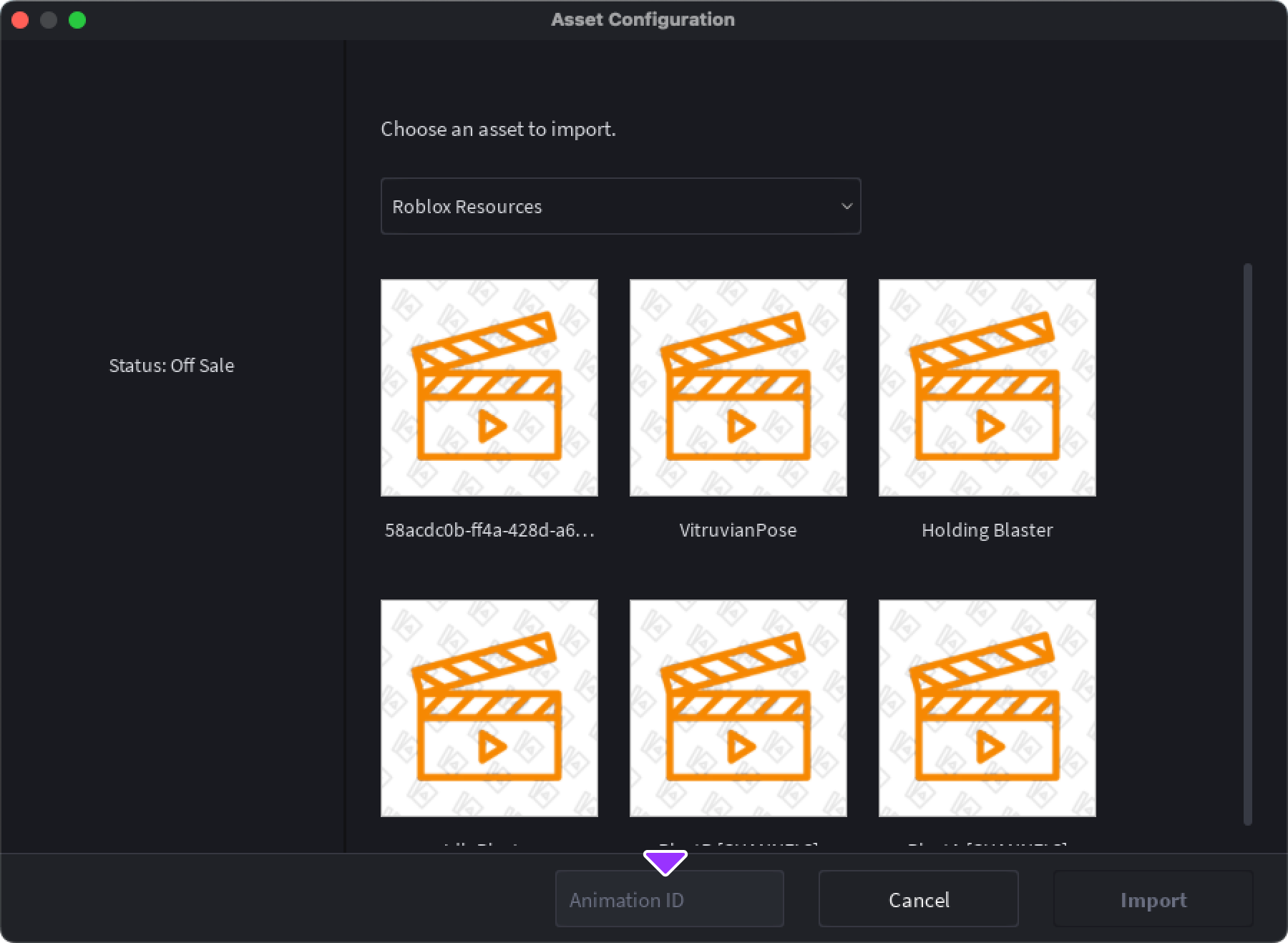This screenshot has height=943, width=1288.
Task: Select the VitruvianPose animation thumbnail
Action: click(x=738, y=388)
